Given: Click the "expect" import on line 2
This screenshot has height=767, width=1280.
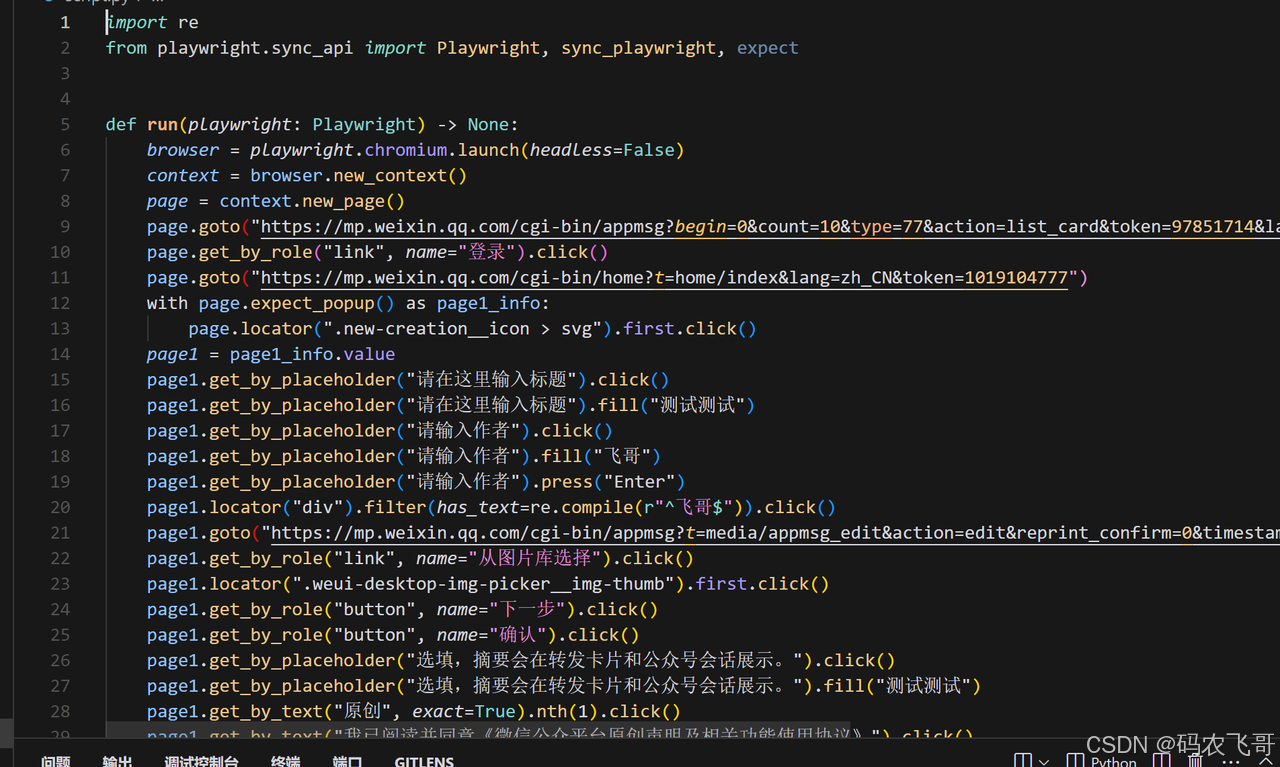Looking at the screenshot, I should 768,48.
